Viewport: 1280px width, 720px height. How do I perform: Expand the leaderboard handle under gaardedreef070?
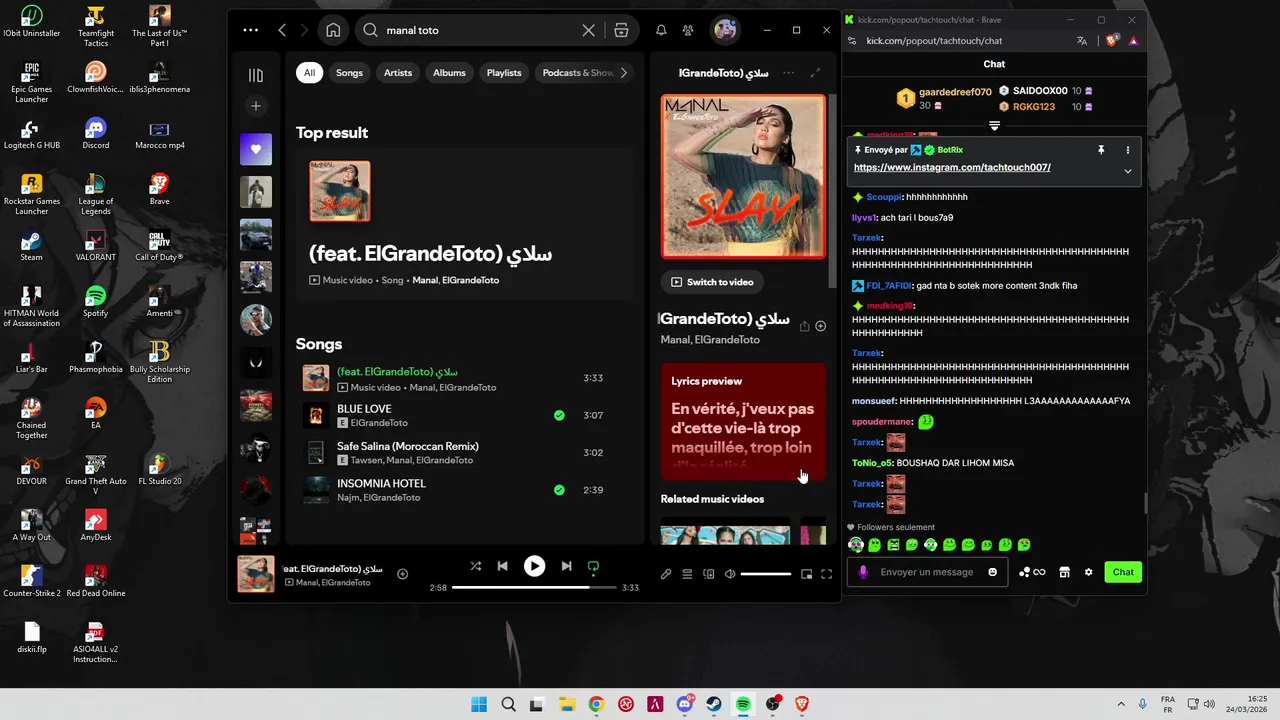pos(994,126)
